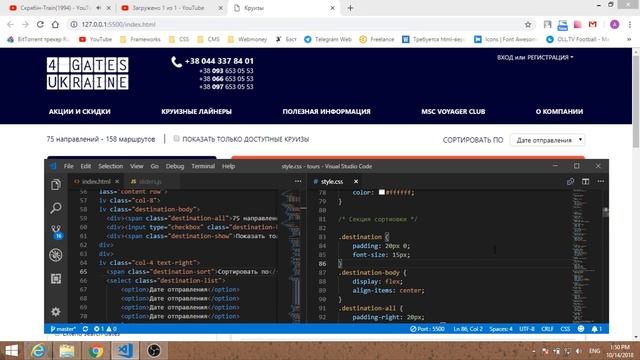Reload the browser page
The width and height of the screenshot is (640, 360).
[x=40, y=24]
